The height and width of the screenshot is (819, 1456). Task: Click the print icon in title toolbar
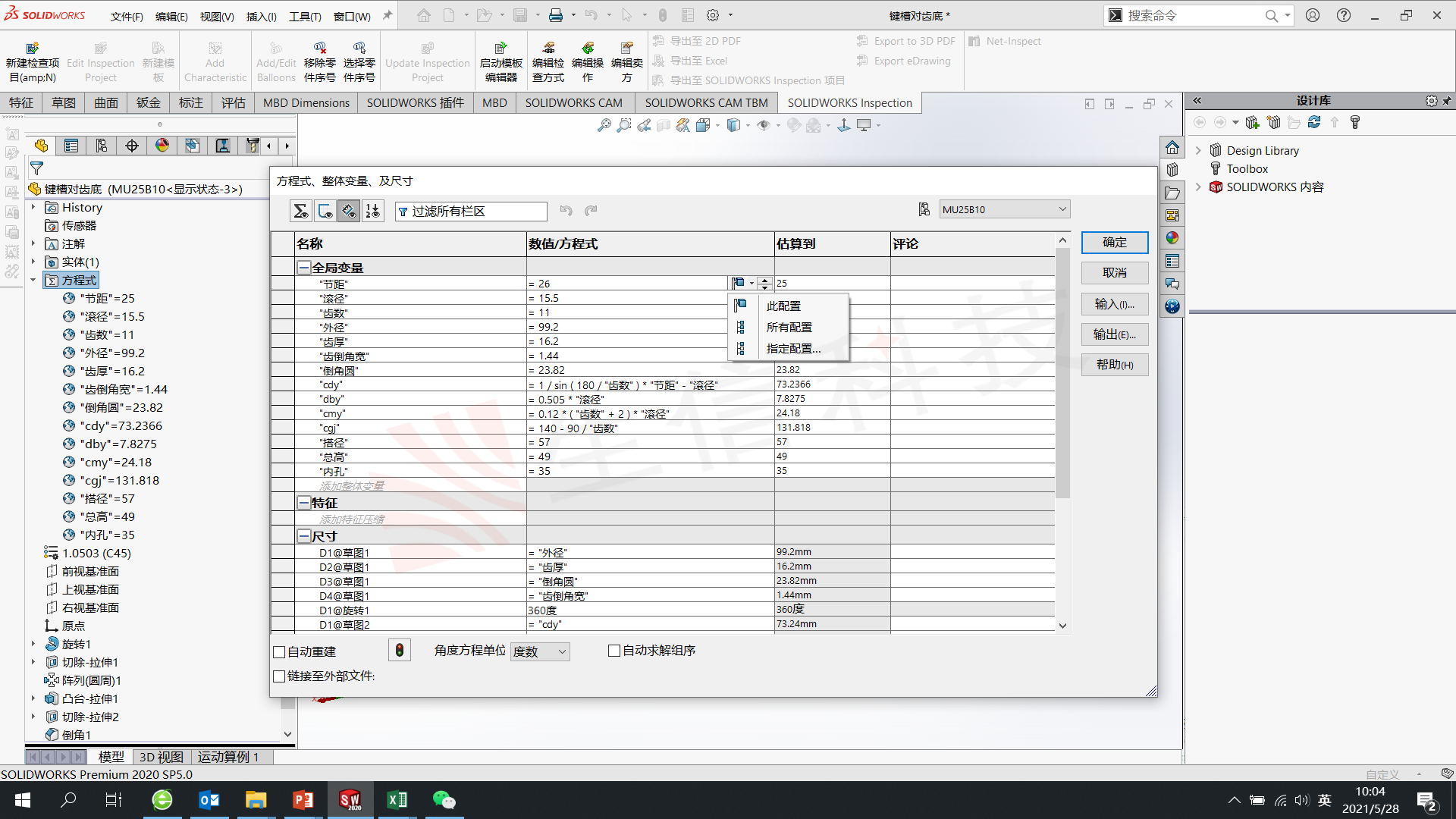point(556,15)
